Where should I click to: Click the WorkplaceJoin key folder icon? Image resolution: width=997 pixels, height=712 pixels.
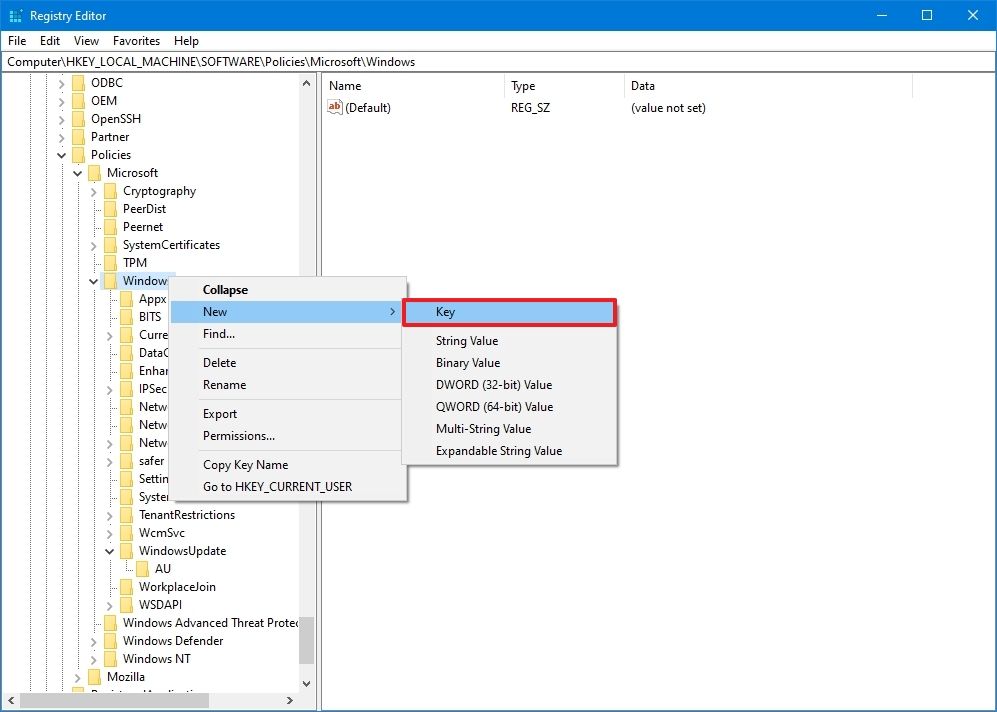click(125, 586)
